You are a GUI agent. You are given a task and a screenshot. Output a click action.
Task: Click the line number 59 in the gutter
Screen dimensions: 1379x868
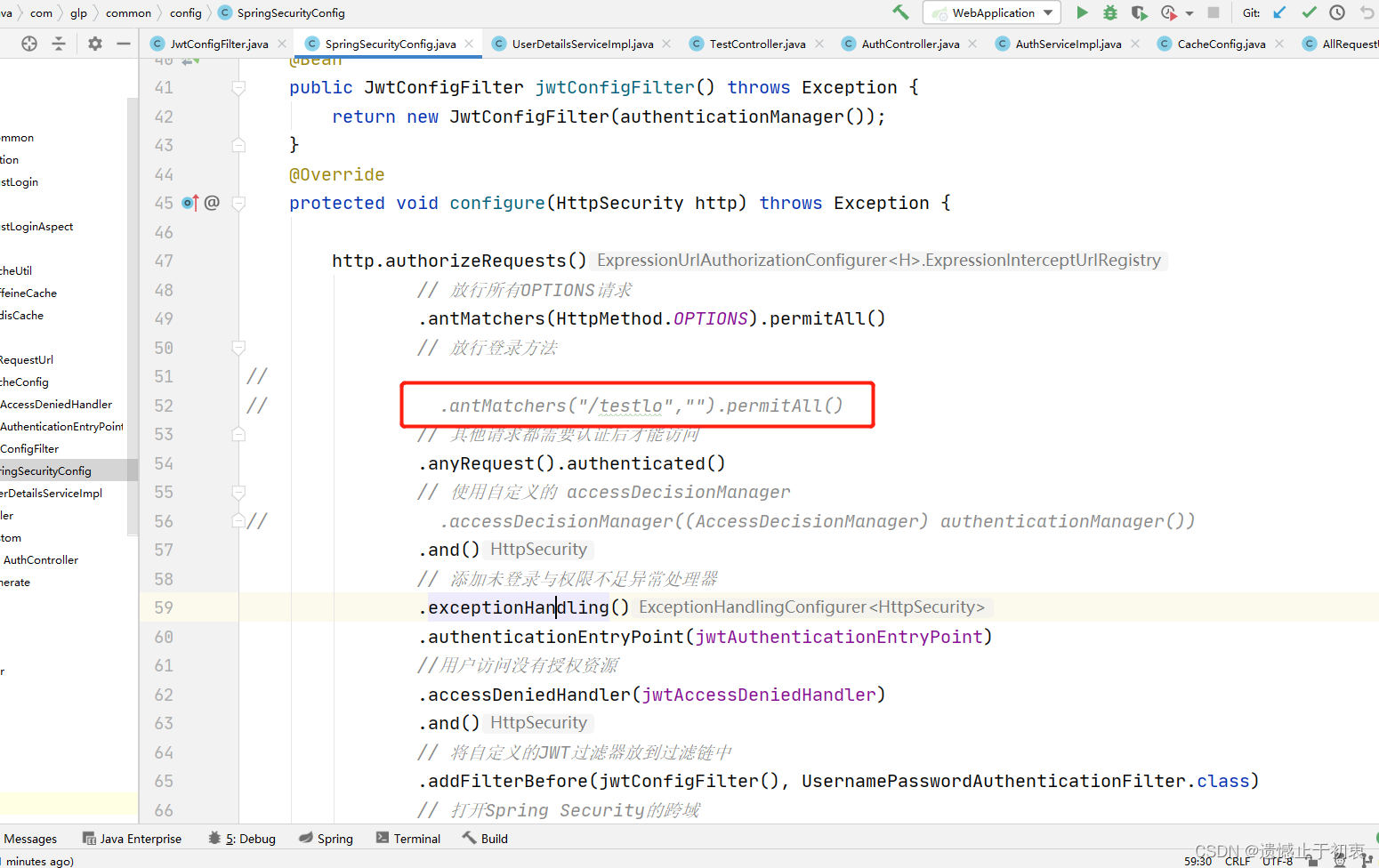click(x=164, y=607)
